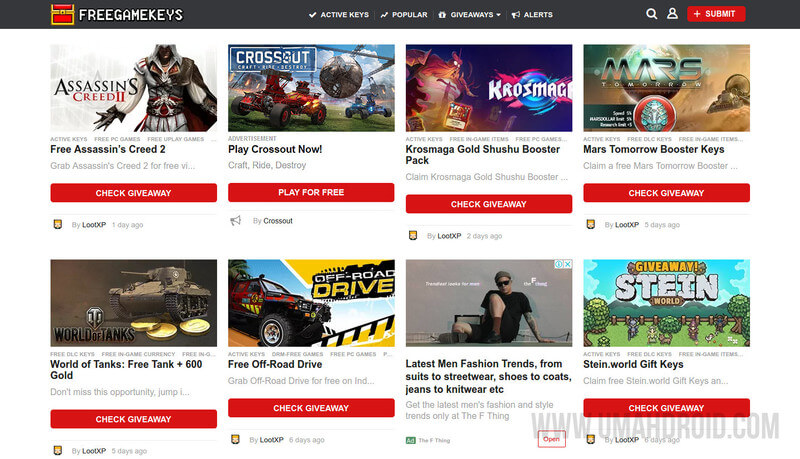Click FREE IN-GAME CURRENCY tag above World of Tanks
This screenshot has width=800, height=459.
pyautogui.click(x=138, y=354)
